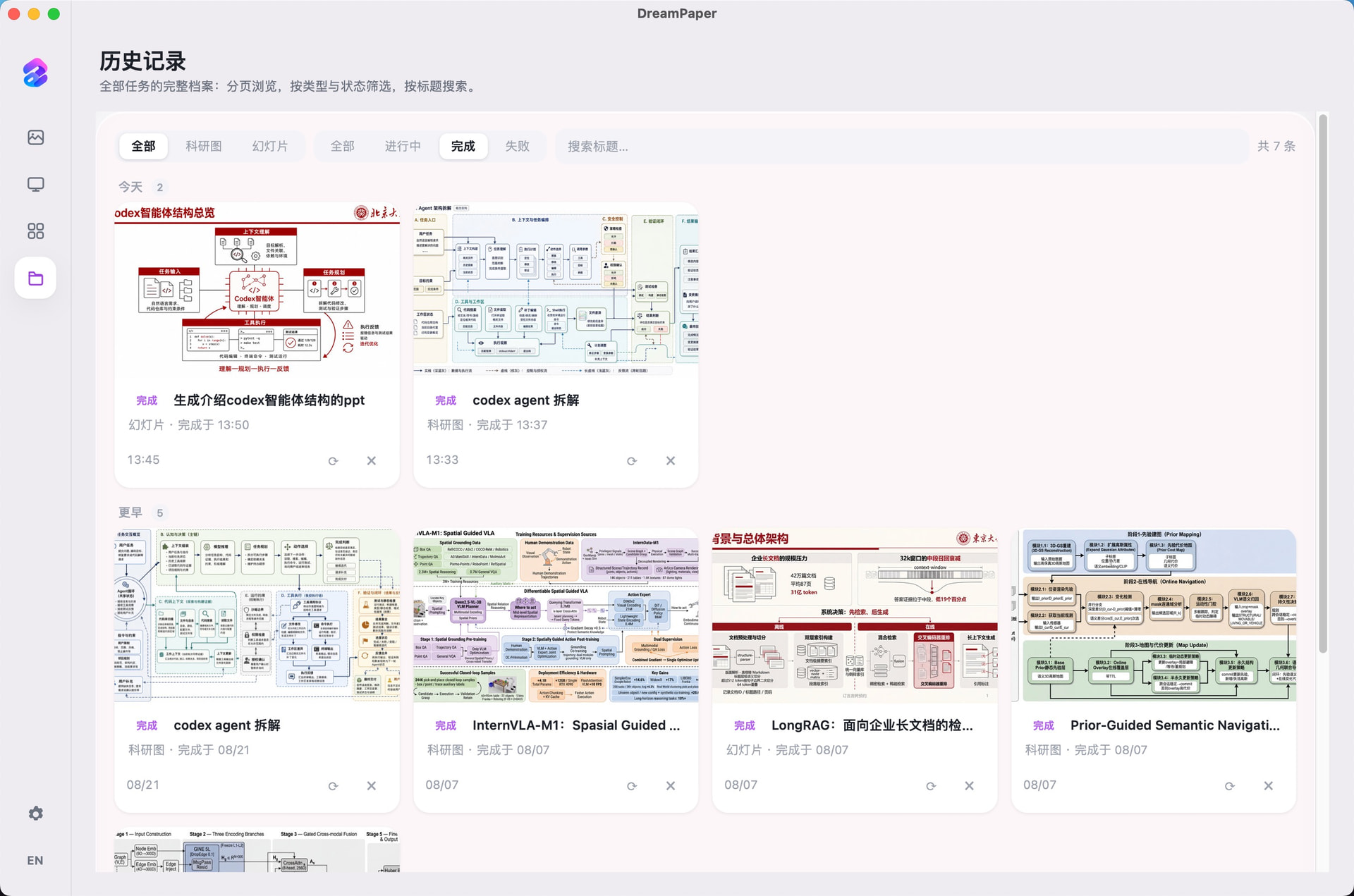Viewport: 1354px width, 896px height.
Task: Rerun the LongRAG slides task
Action: 931,786
